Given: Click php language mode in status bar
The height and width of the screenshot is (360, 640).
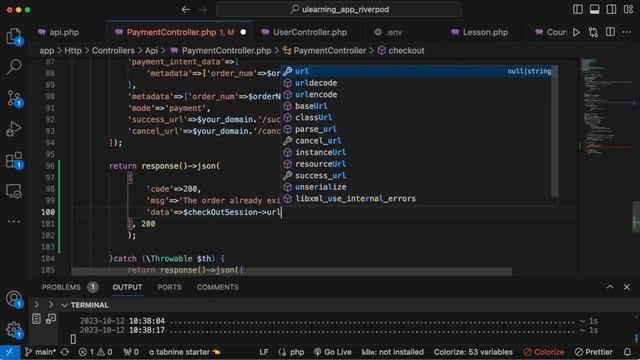Looking at the screenshot, I should [x=291, y=352].
